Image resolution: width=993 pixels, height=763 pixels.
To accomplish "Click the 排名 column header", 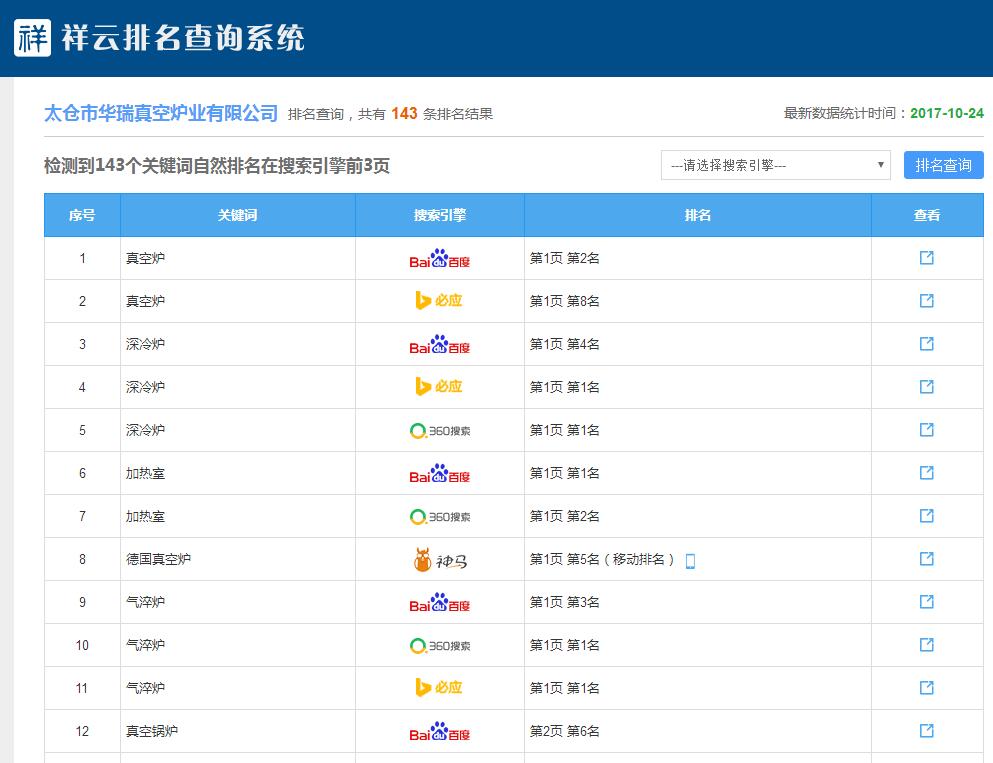I will pyautogui.click(x=697, y=215).
